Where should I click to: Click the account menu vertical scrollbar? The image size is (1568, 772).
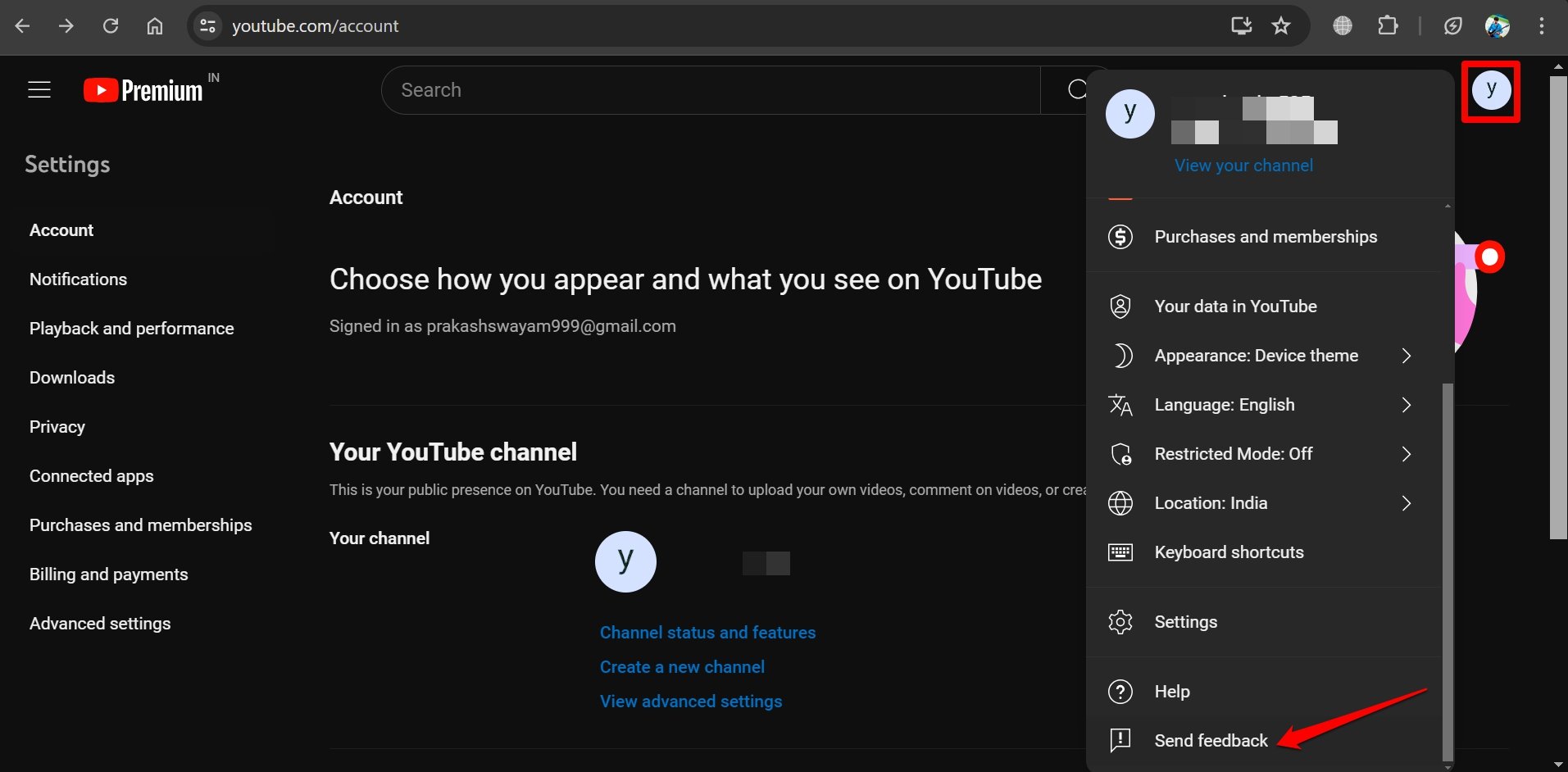click(1448, 571)
